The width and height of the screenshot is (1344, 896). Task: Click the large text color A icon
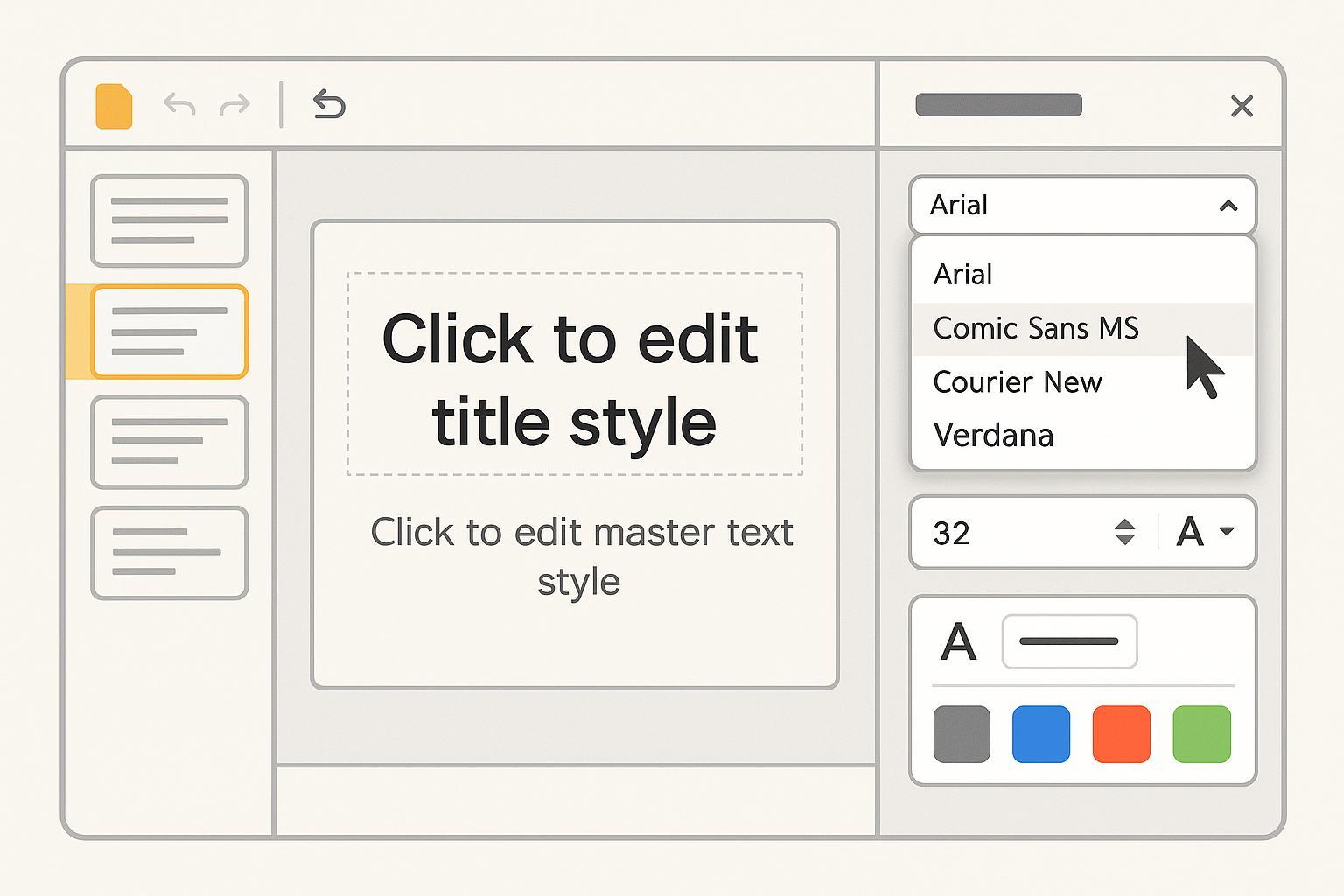point(958,642)
